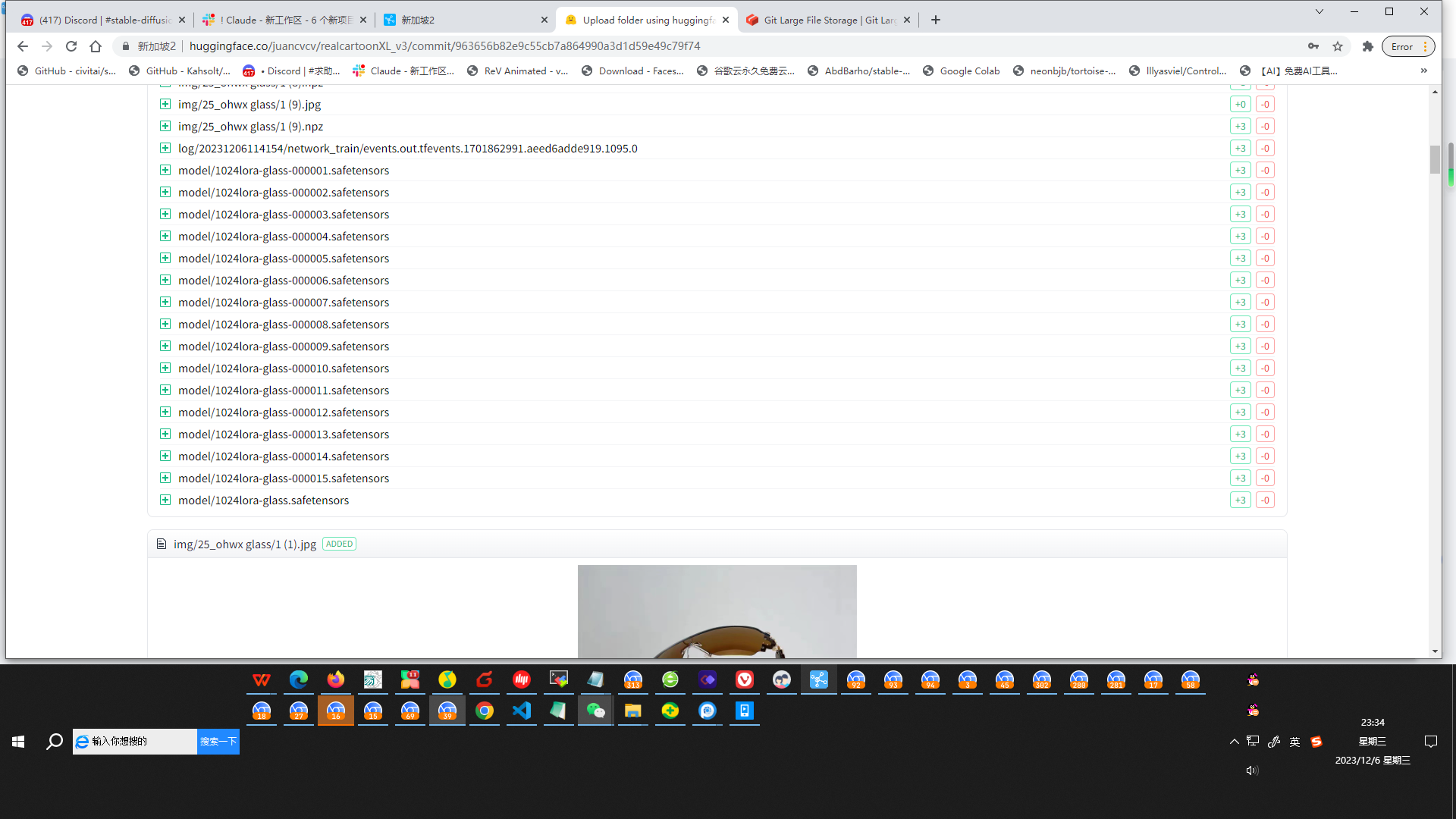Click the sunglasses image preview
The height and width of the screenshot is (819, 1456).
[717, 611]
